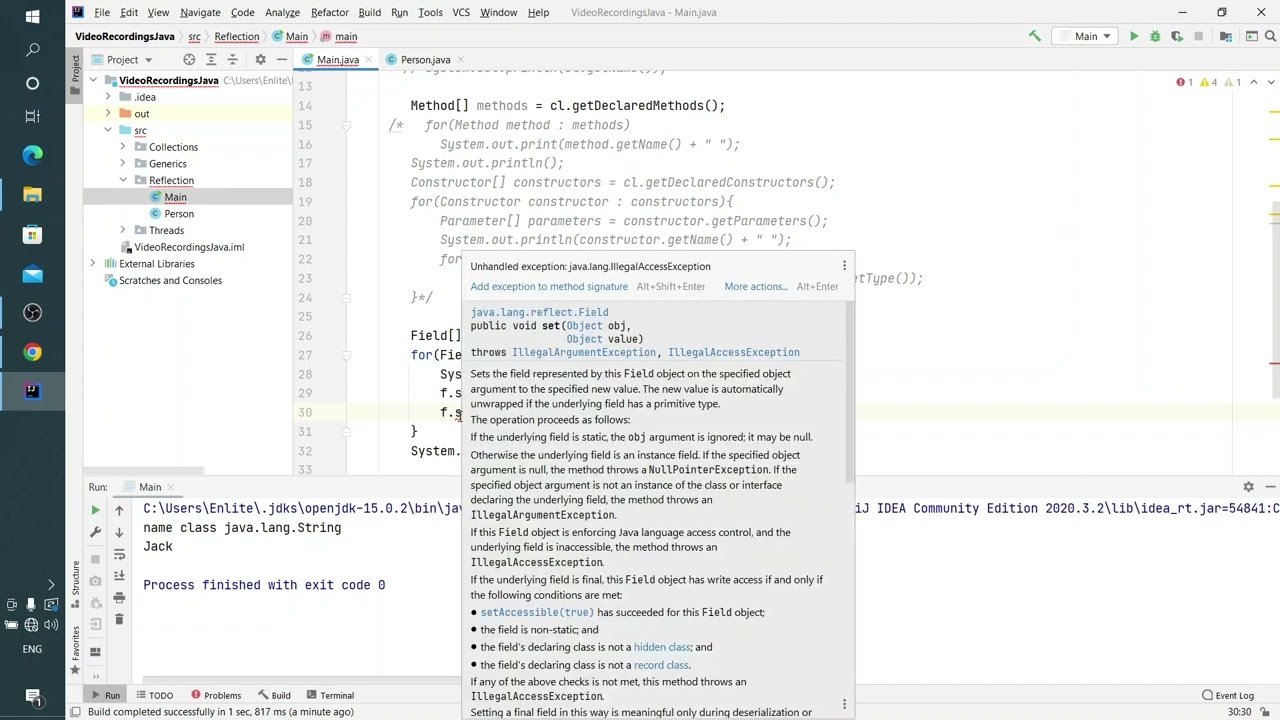Rerun Main in the Run panel
The image size is (1280, 720).
click(x=96, y=510)
